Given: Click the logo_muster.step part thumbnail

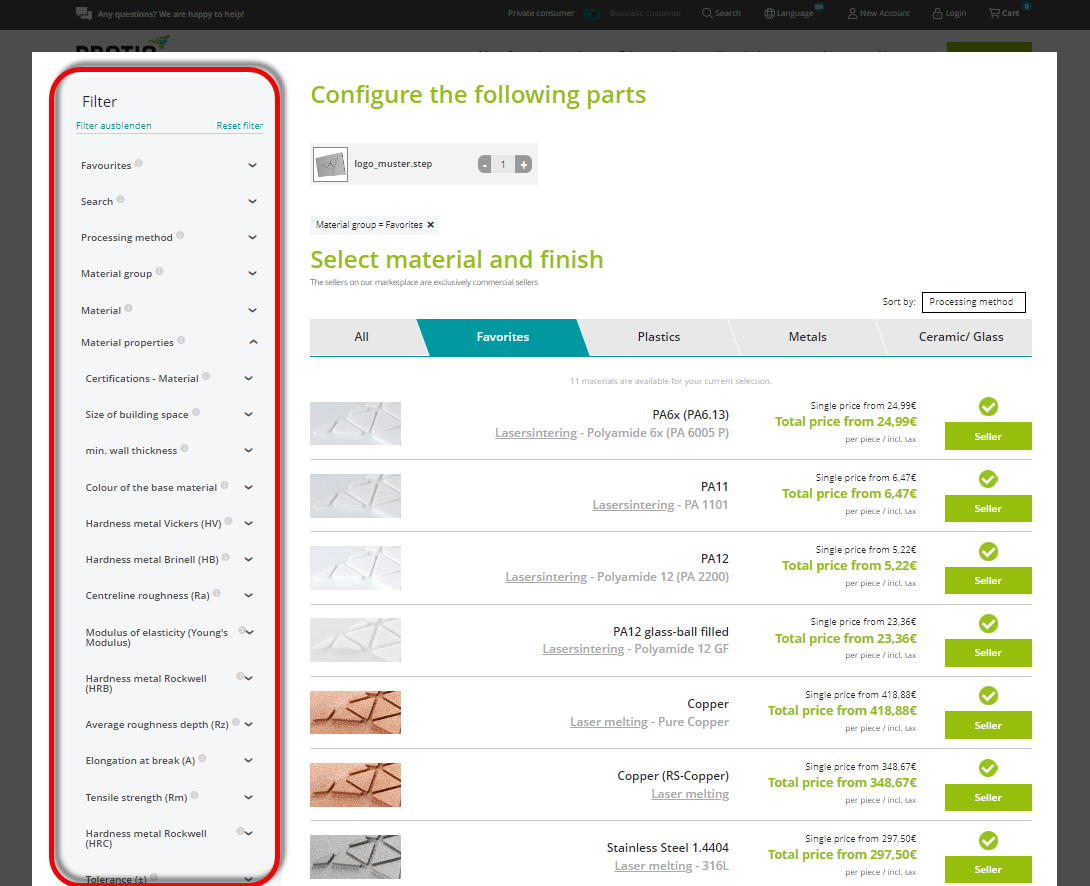Looking at the screenshot, I should [330, 164].
